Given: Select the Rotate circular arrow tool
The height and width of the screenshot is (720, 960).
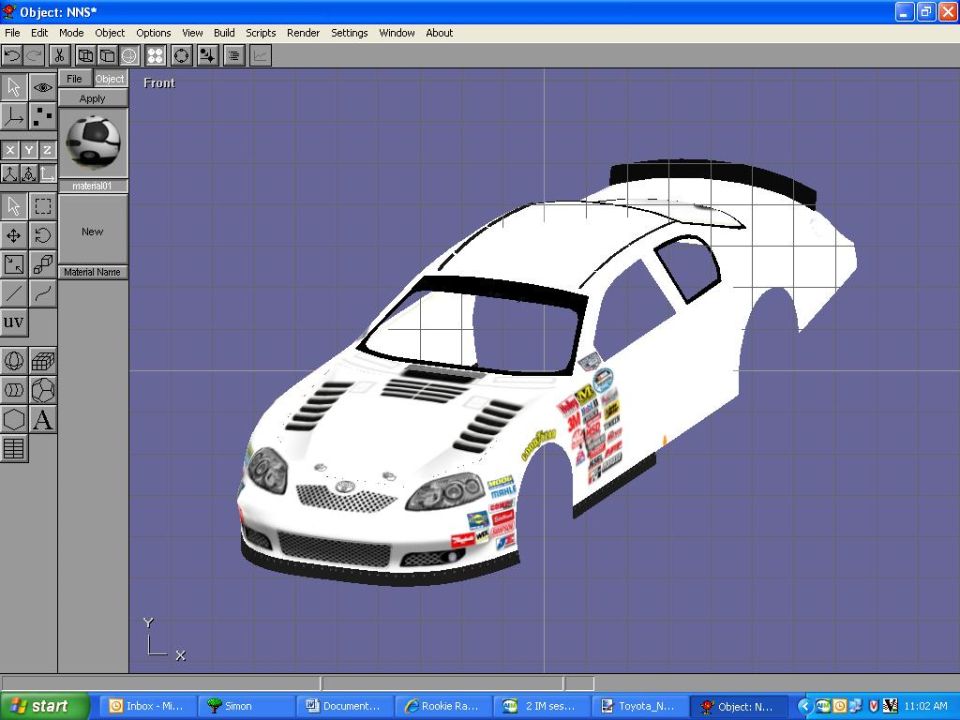Looking at the screenshot, I should coord(43,235).
